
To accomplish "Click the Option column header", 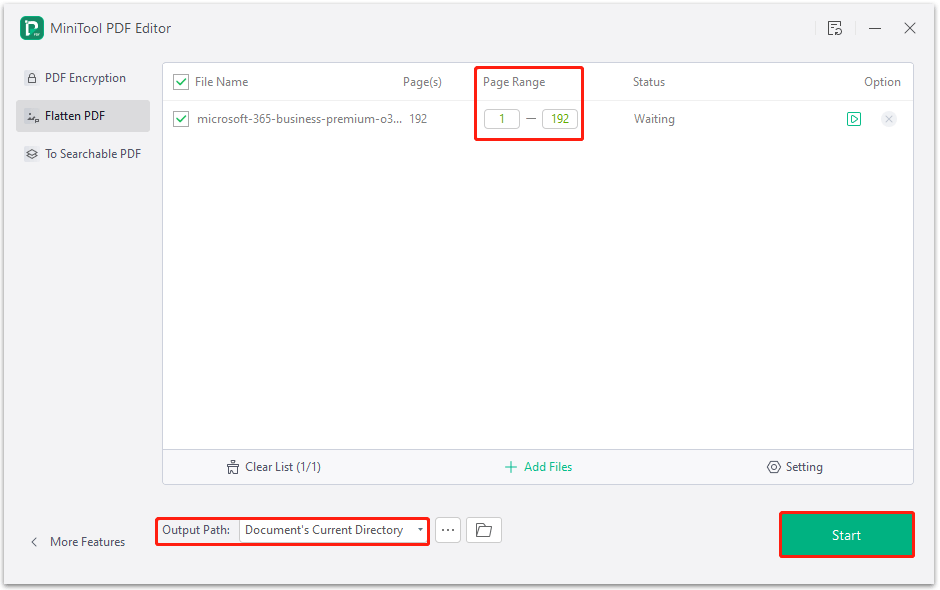I will (x=882, y=82).
